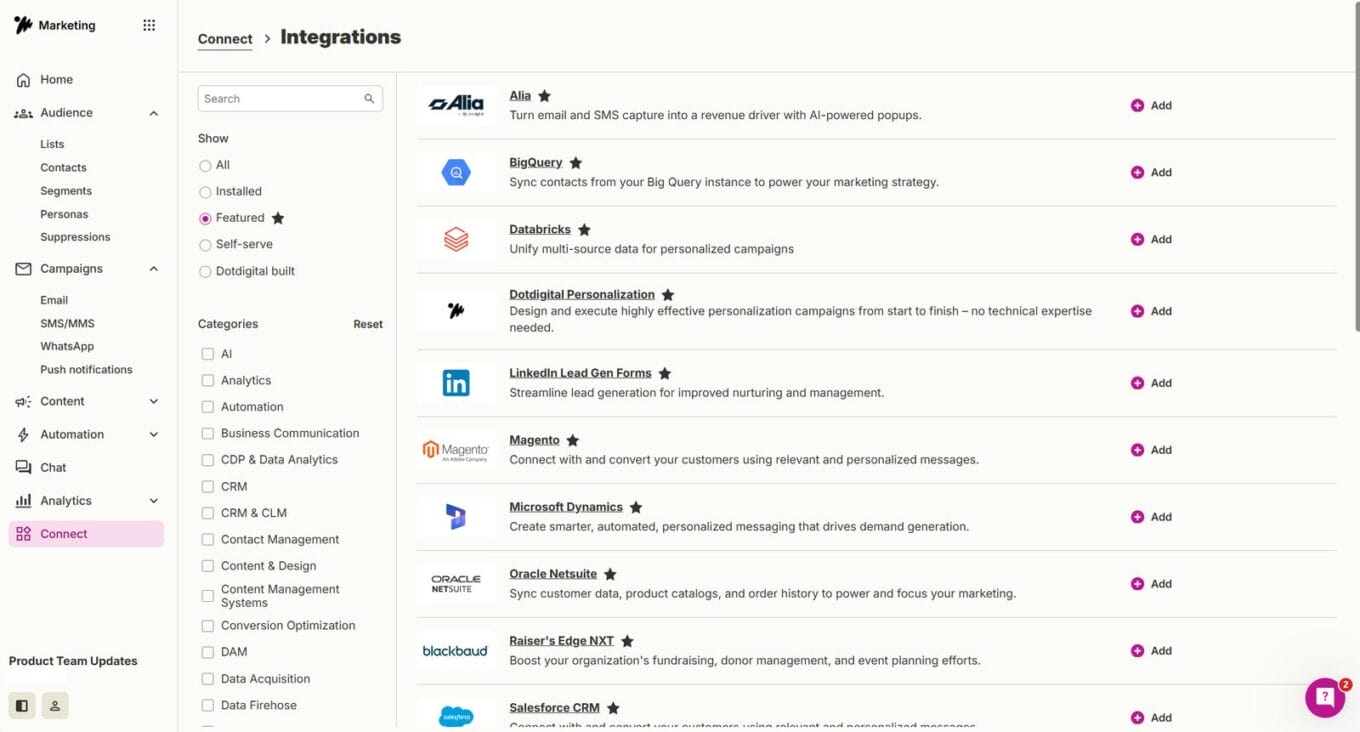Click the Home house icon in the sidebar
The height and width of the screenshot is (732, 1360).
[x=23, y=80]
